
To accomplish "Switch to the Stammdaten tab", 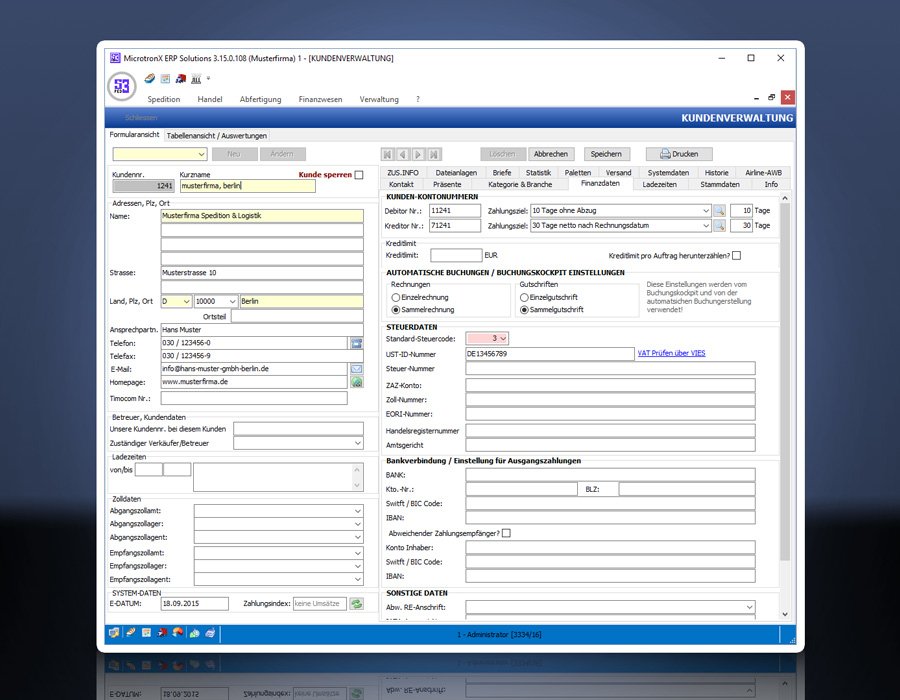I will pos(719,184).
